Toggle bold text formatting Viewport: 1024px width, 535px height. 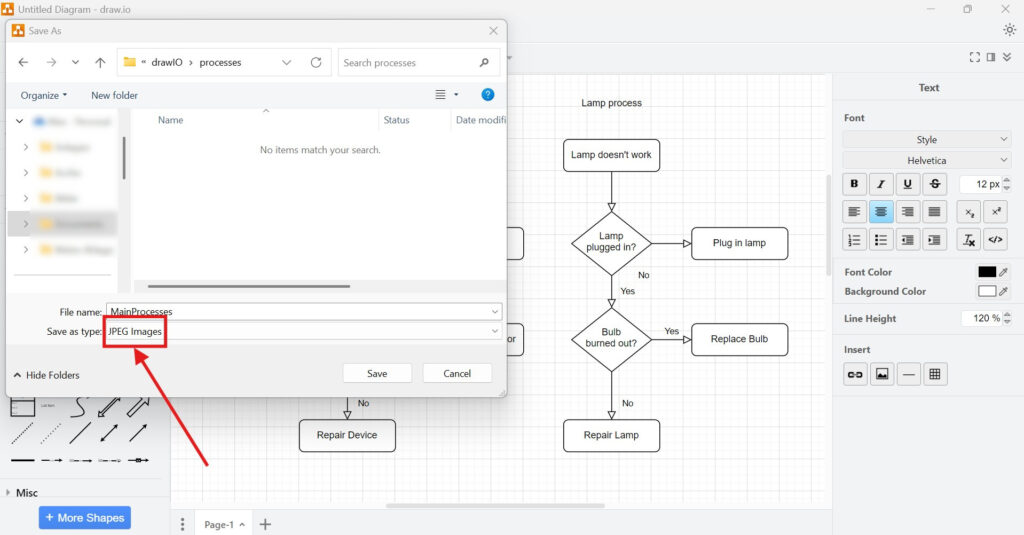pos(854,184)
